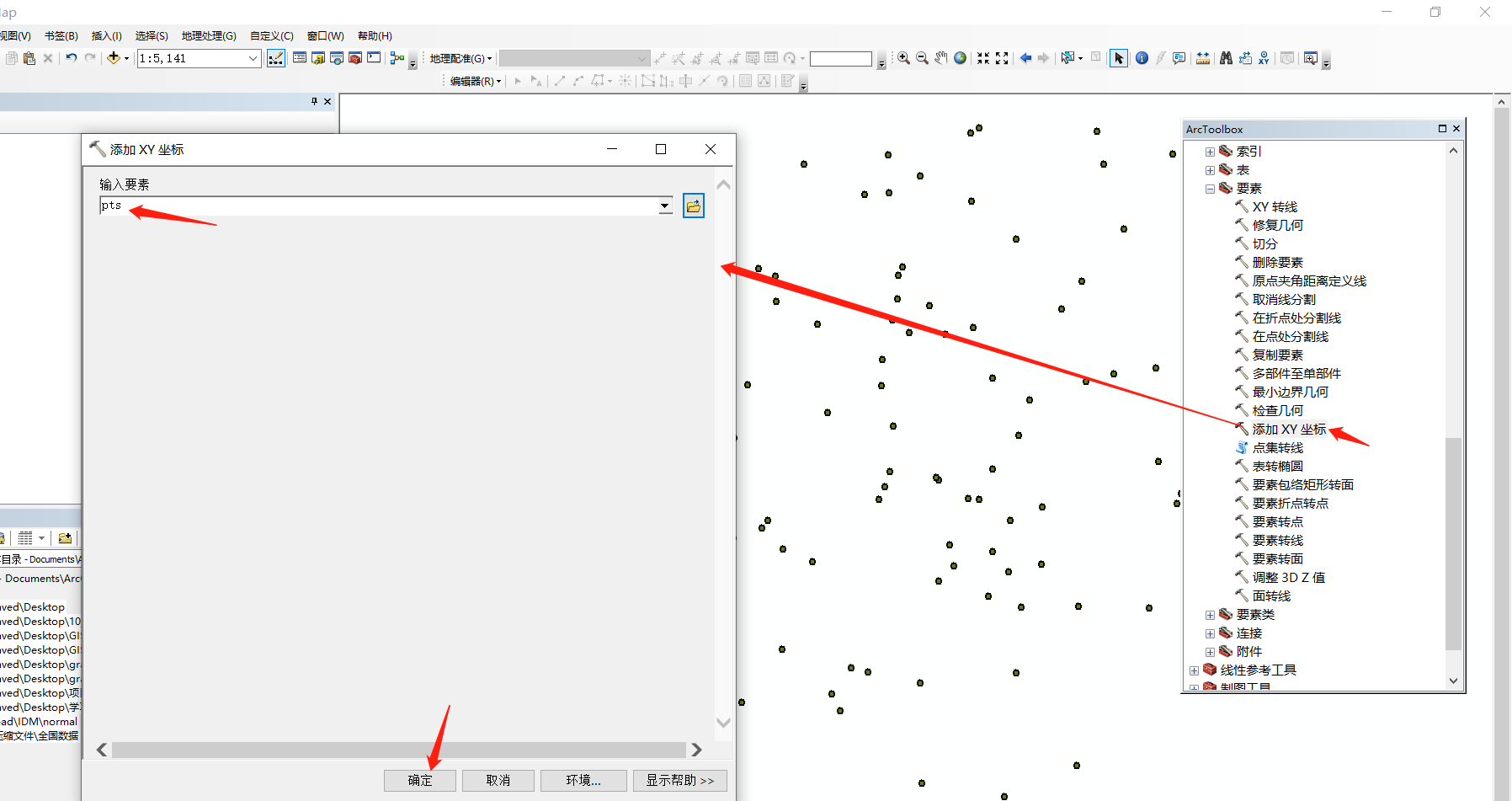Click the 显示帮助 >> button
The width and height of the screenshot is (1512, 801).
[680, 781]
